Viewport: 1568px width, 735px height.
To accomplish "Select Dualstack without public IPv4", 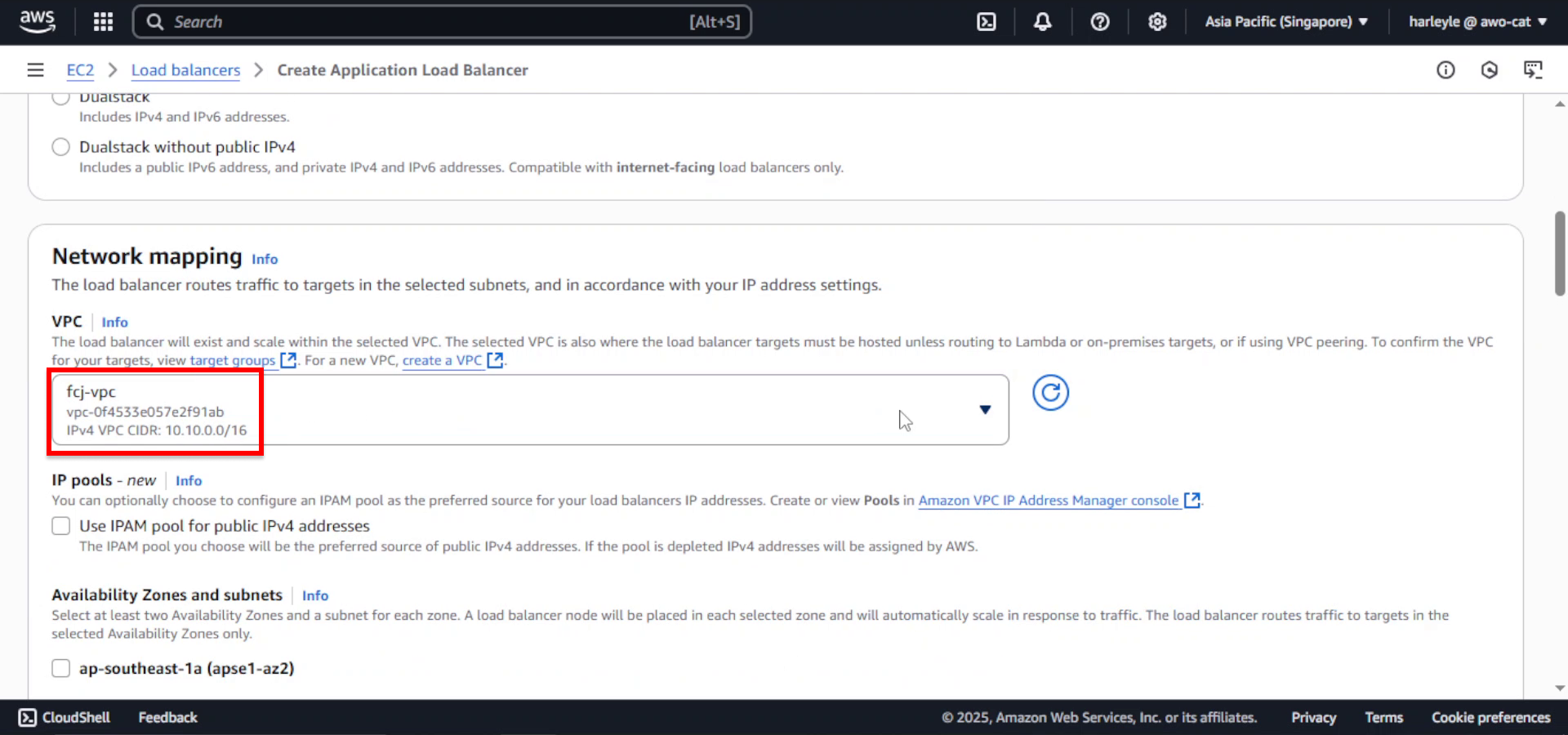I will (60, 147).
